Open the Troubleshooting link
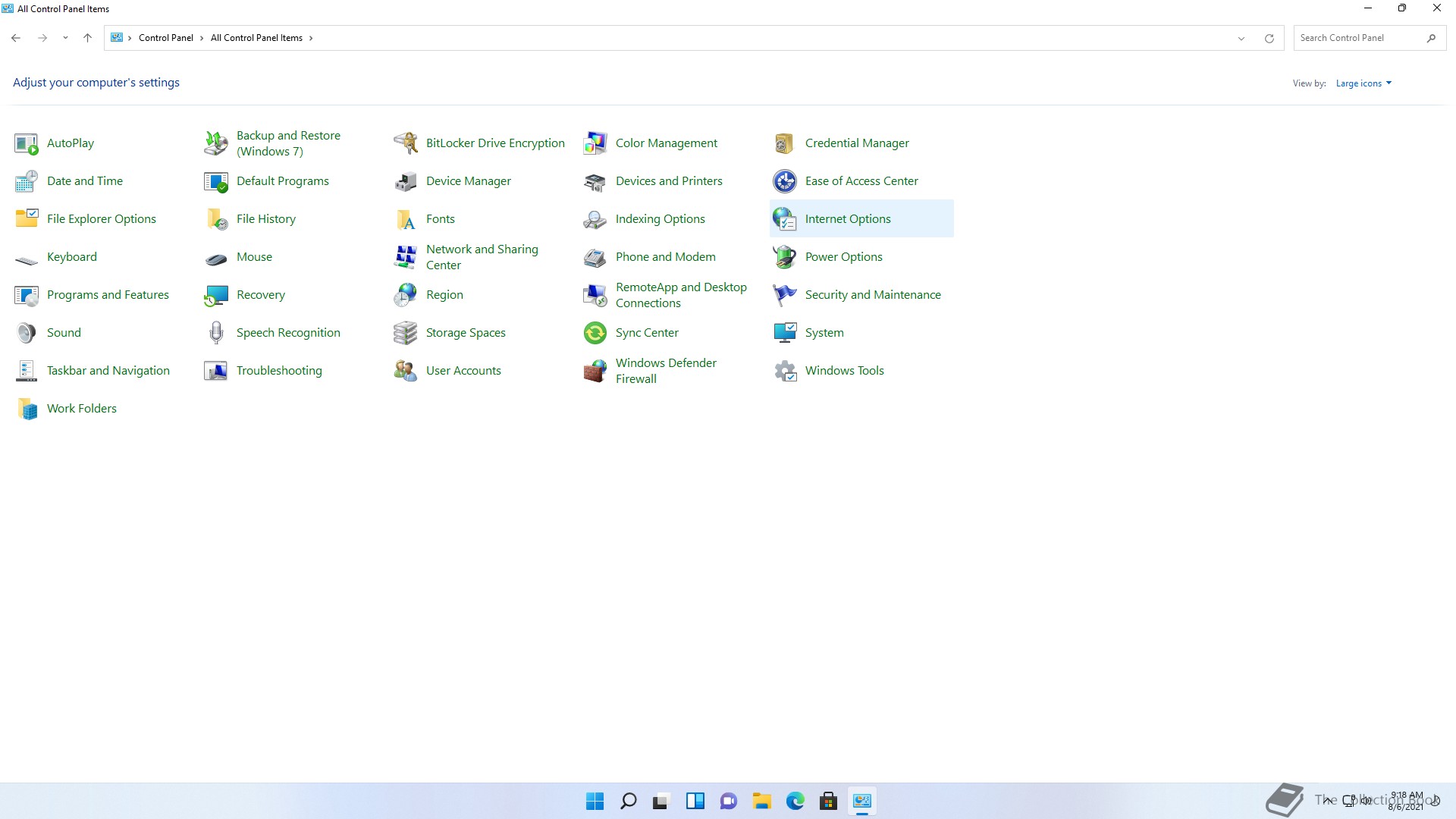Screen dimensions: 1456x819 (279, 371)
